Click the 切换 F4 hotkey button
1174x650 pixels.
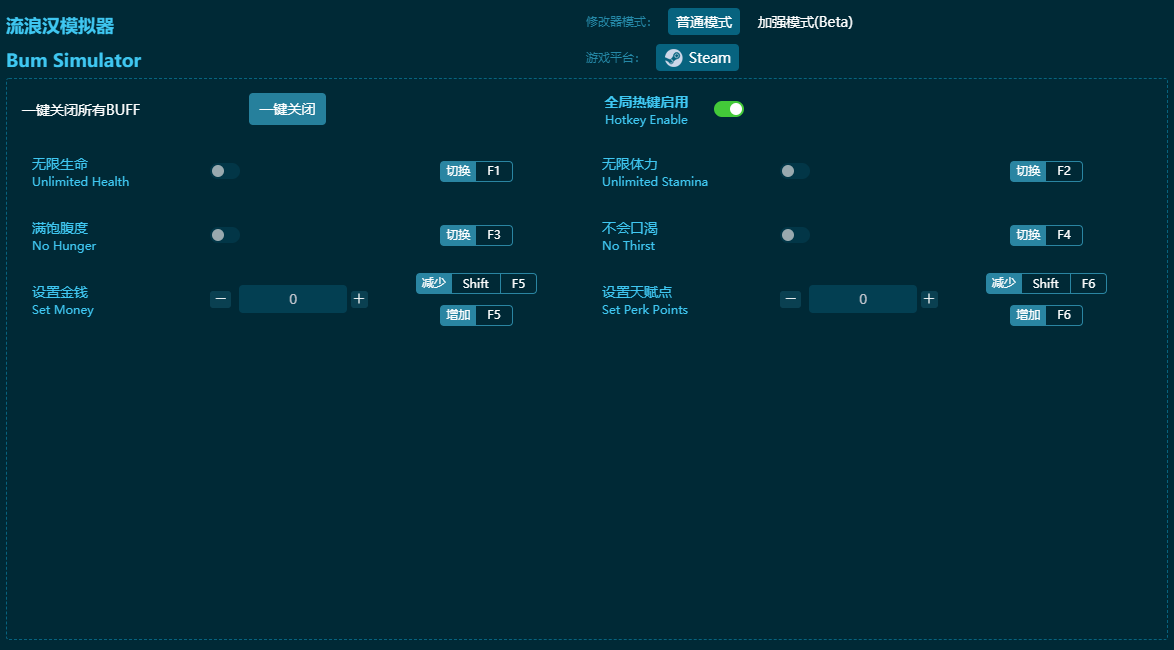click(1046, 235)
